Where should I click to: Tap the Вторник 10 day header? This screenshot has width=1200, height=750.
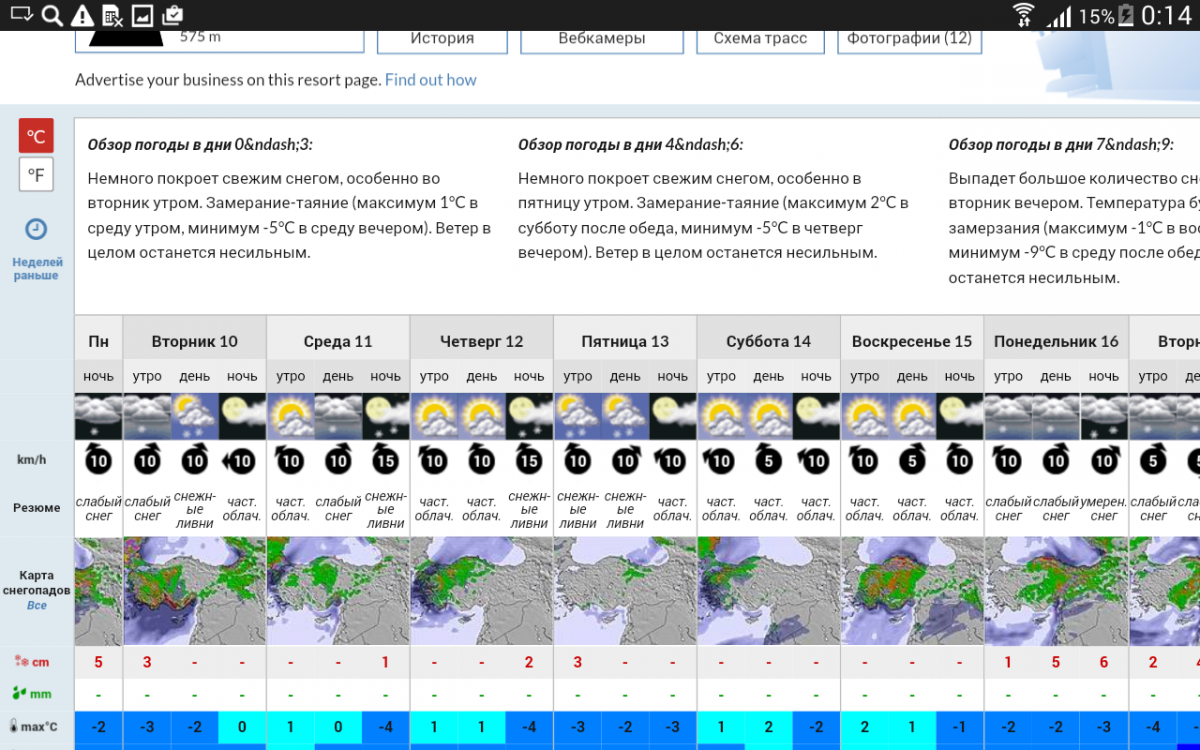[x=195, y=341]
